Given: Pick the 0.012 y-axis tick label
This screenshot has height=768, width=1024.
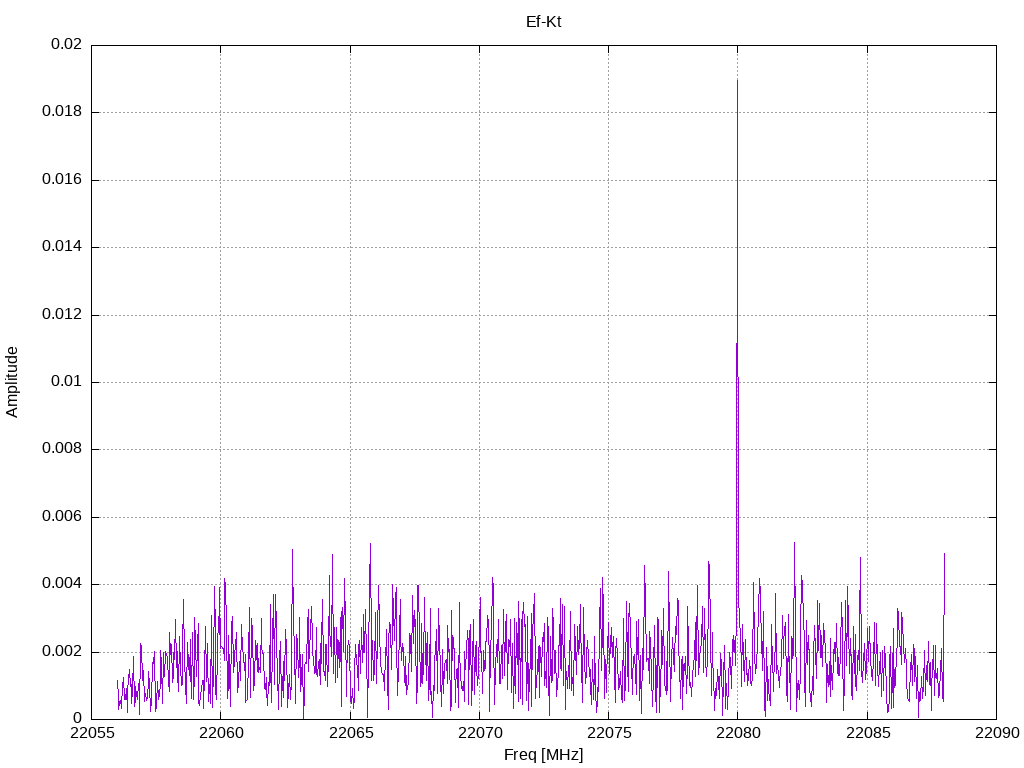Looking at the screenshot, I should coord(61,315).
